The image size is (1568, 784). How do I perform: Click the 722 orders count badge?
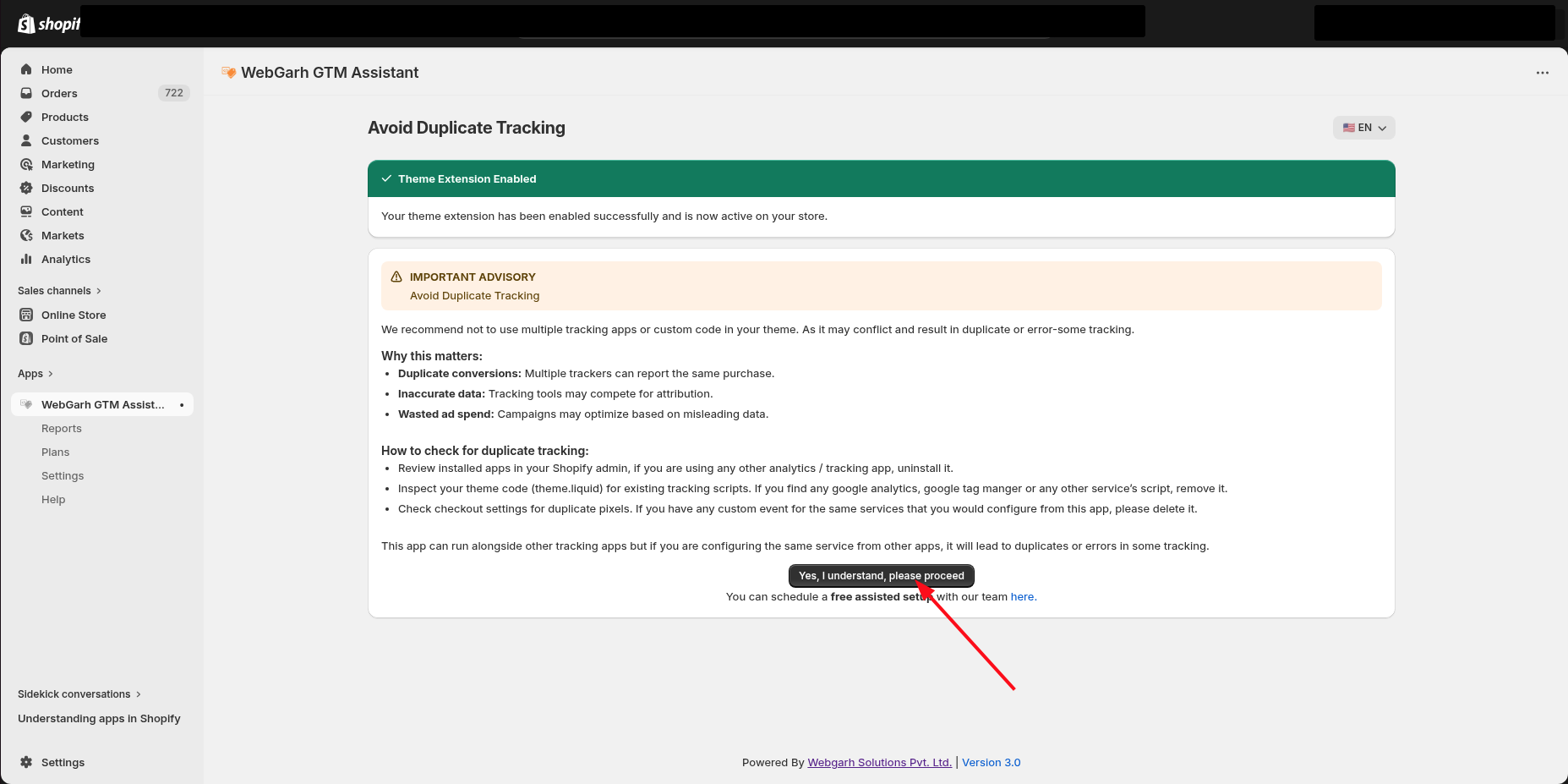point(174,93)
